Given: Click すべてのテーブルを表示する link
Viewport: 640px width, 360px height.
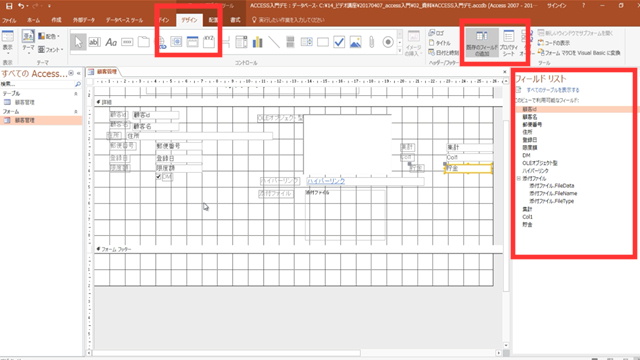Looking at the screenshot, I should (553, 90).
